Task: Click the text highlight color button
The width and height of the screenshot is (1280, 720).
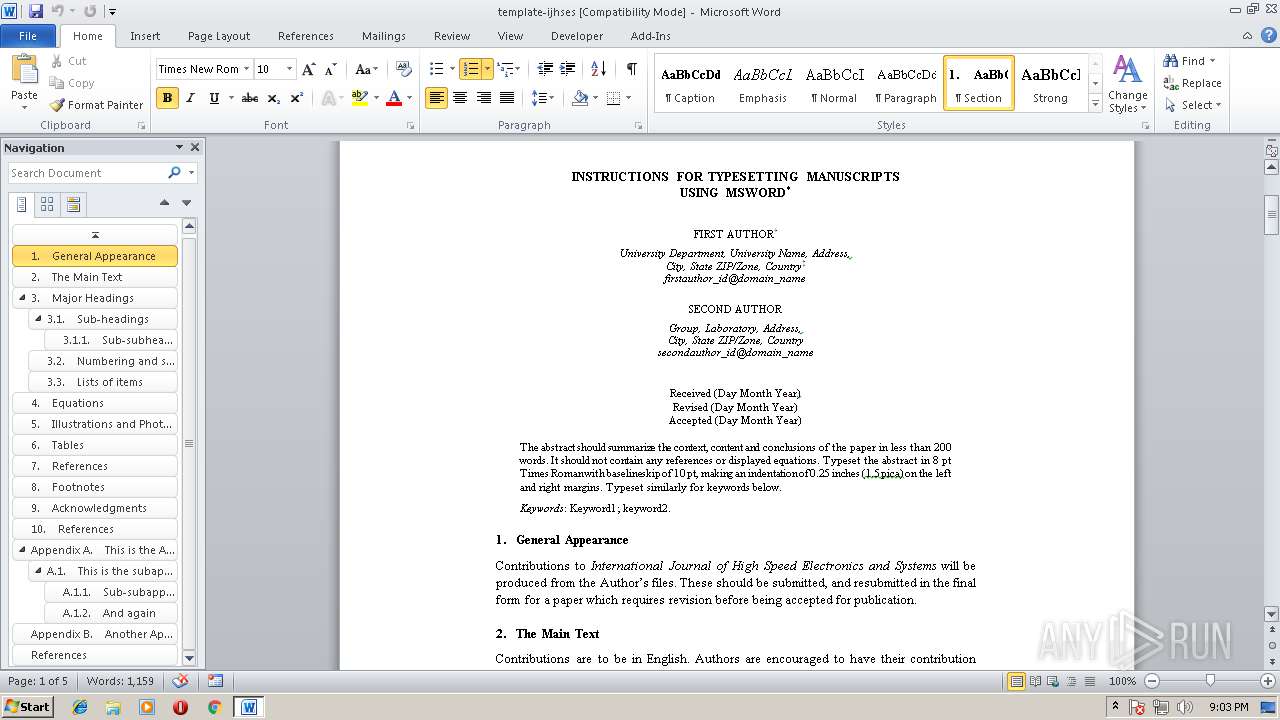Action: click(359, 98)
